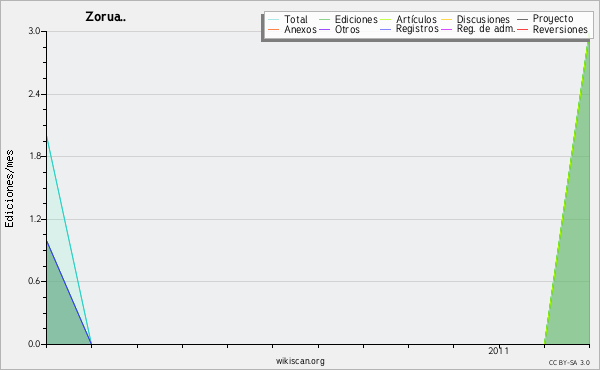600x370 pixels.
Task: Click the Registros legend label
Action: [x=417, y=29]
